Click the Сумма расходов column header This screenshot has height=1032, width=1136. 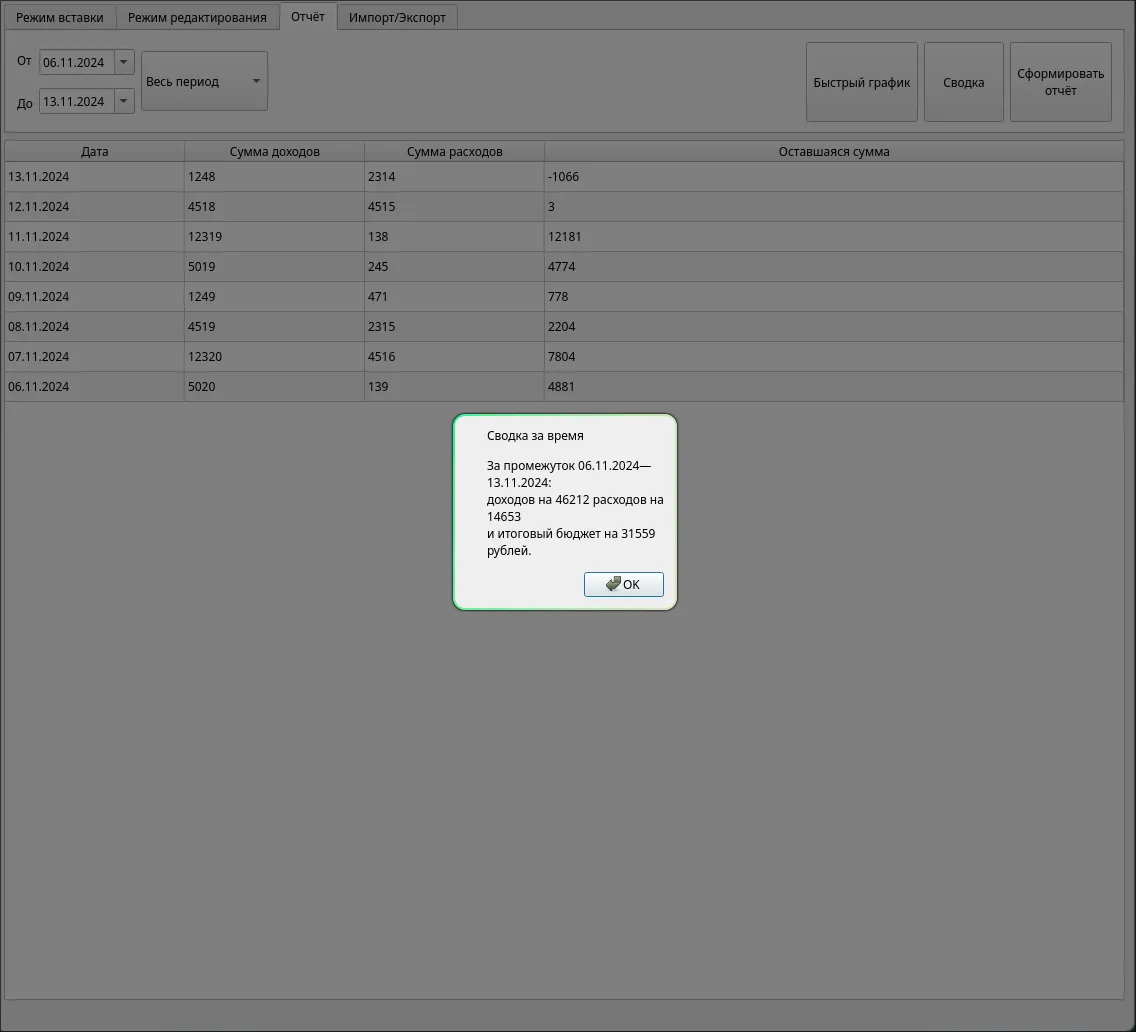click(x=453, y=151)
